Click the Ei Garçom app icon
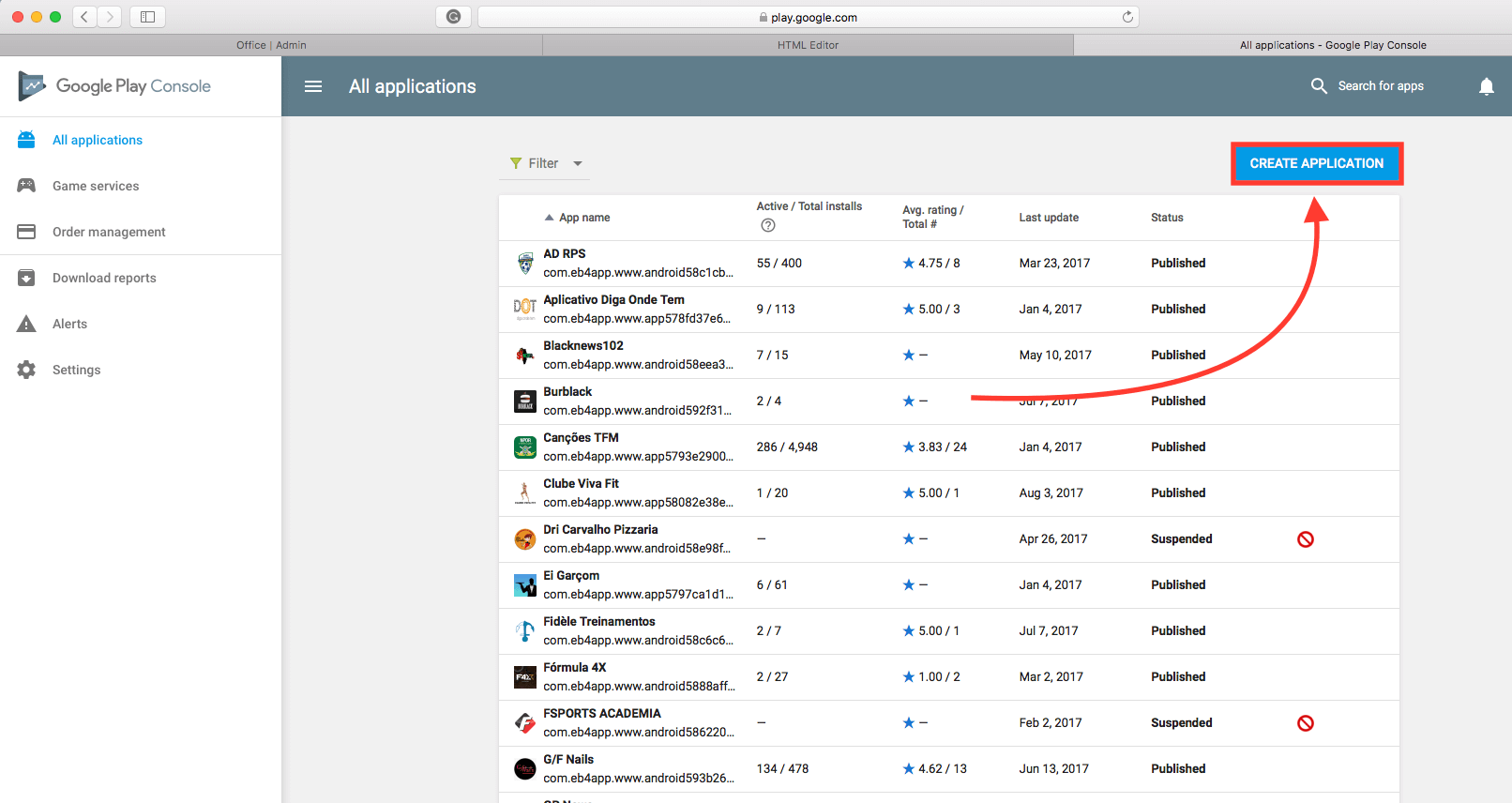1512x803 pixels. click(525, 585)
